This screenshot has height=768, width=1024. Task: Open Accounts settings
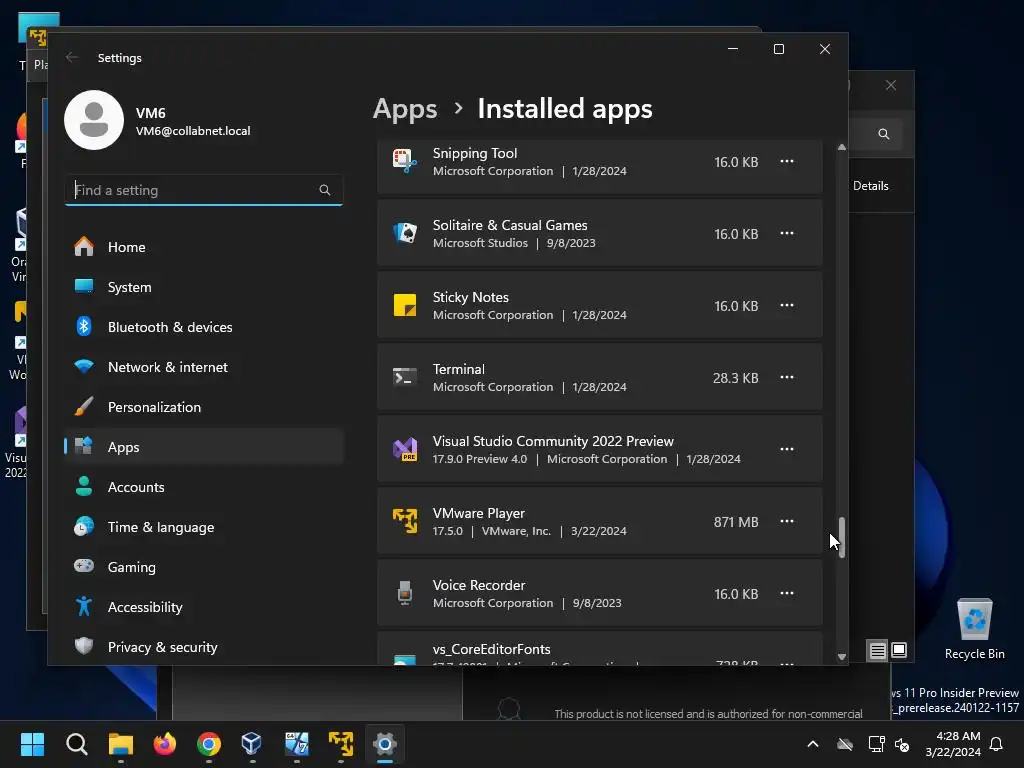point(204,487)
